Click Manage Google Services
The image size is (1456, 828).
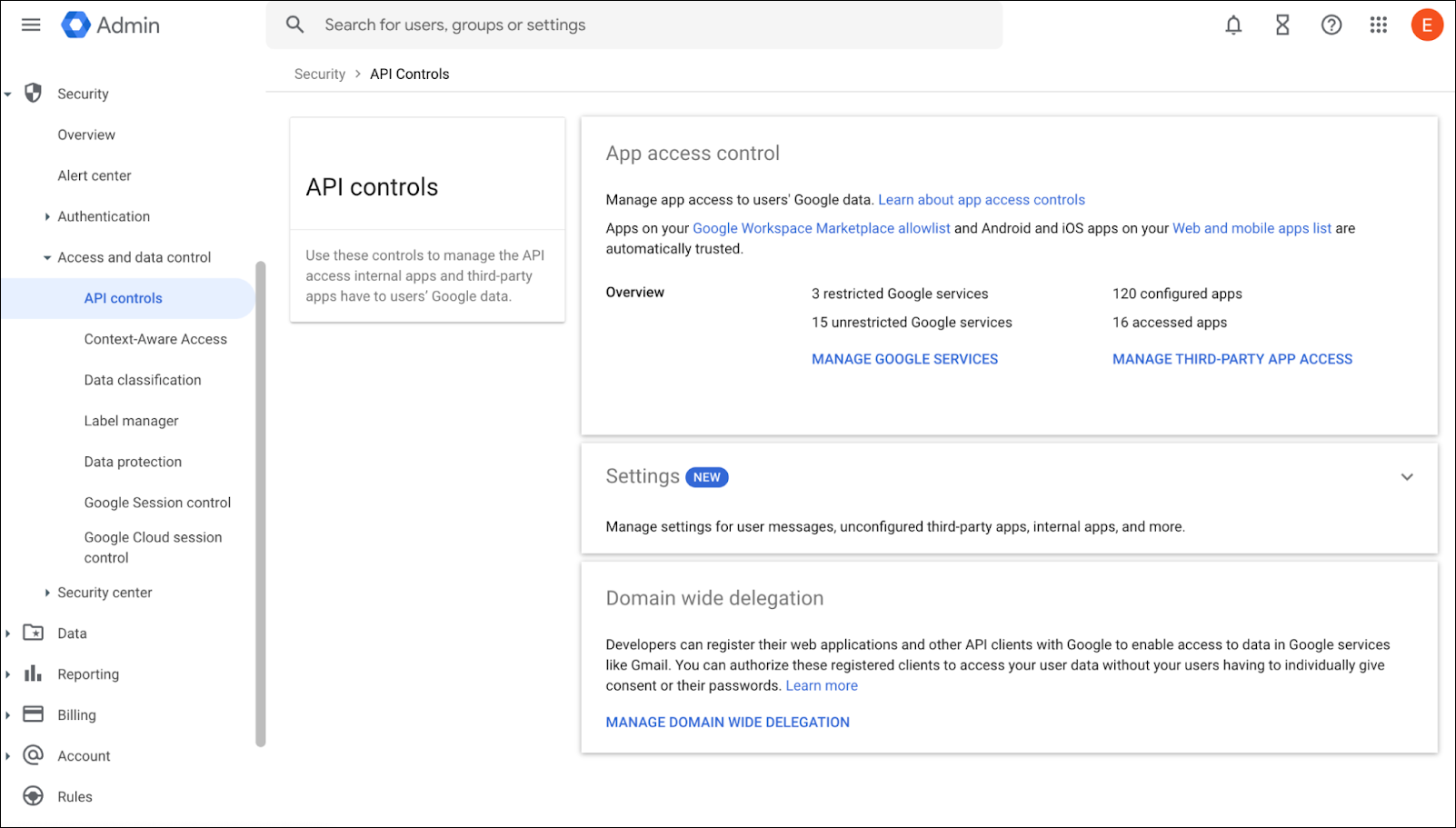904,359
